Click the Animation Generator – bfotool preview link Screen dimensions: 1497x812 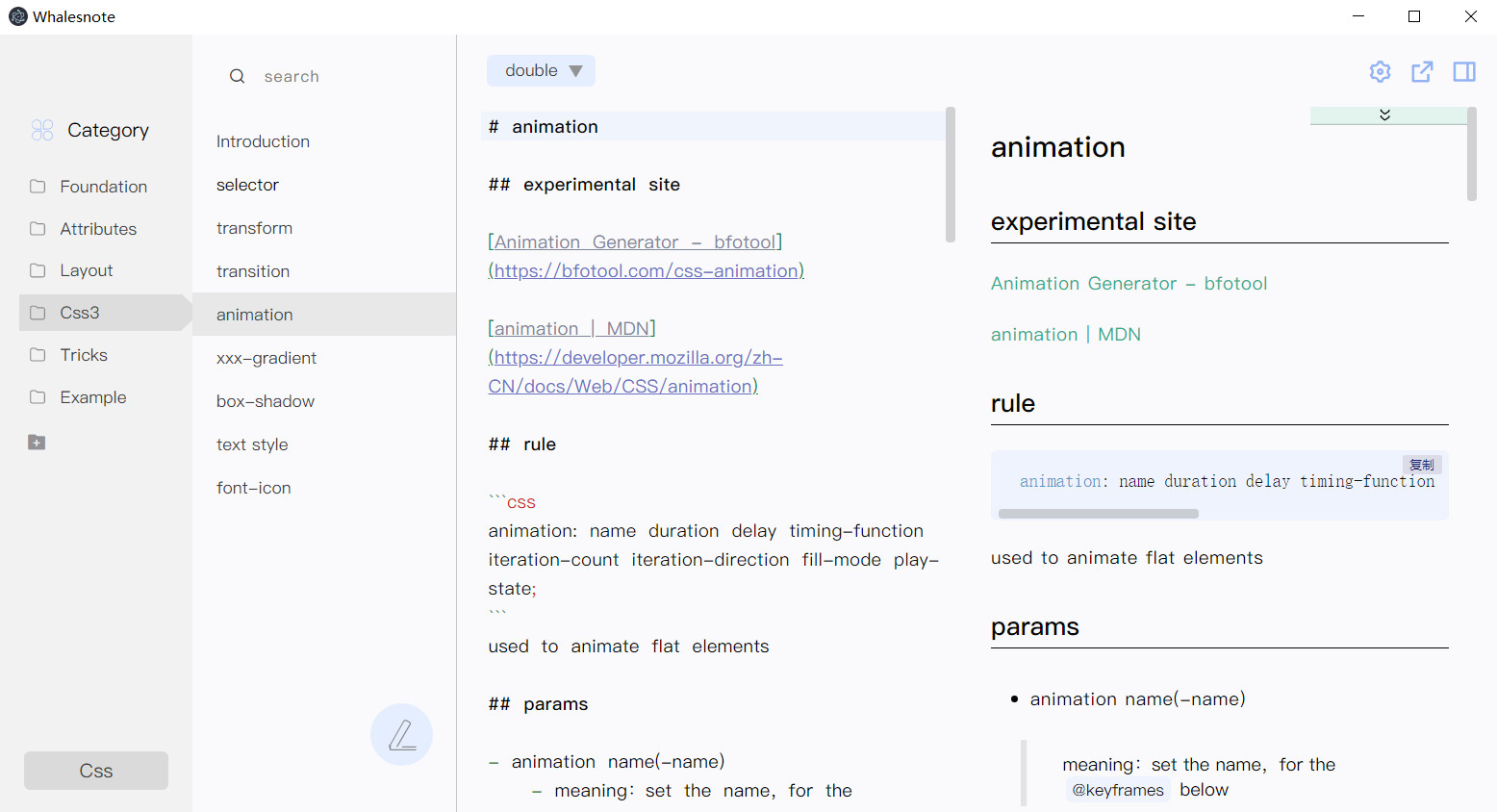tap(1129, 284)
